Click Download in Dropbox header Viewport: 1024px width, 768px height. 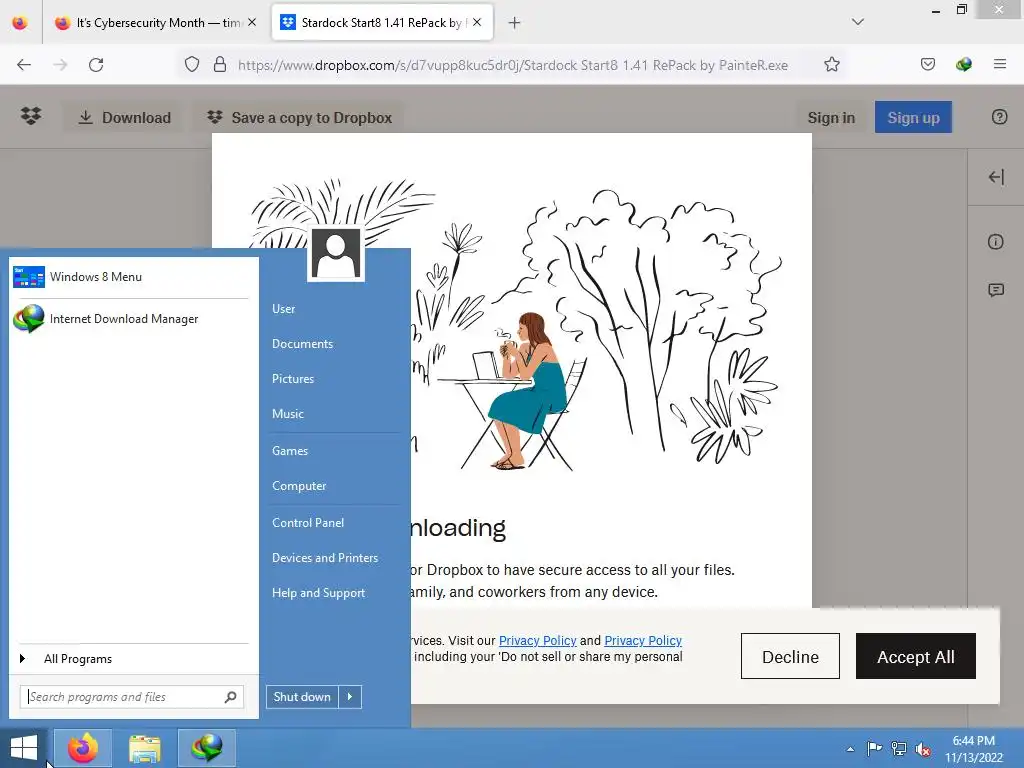coord(124,118)
